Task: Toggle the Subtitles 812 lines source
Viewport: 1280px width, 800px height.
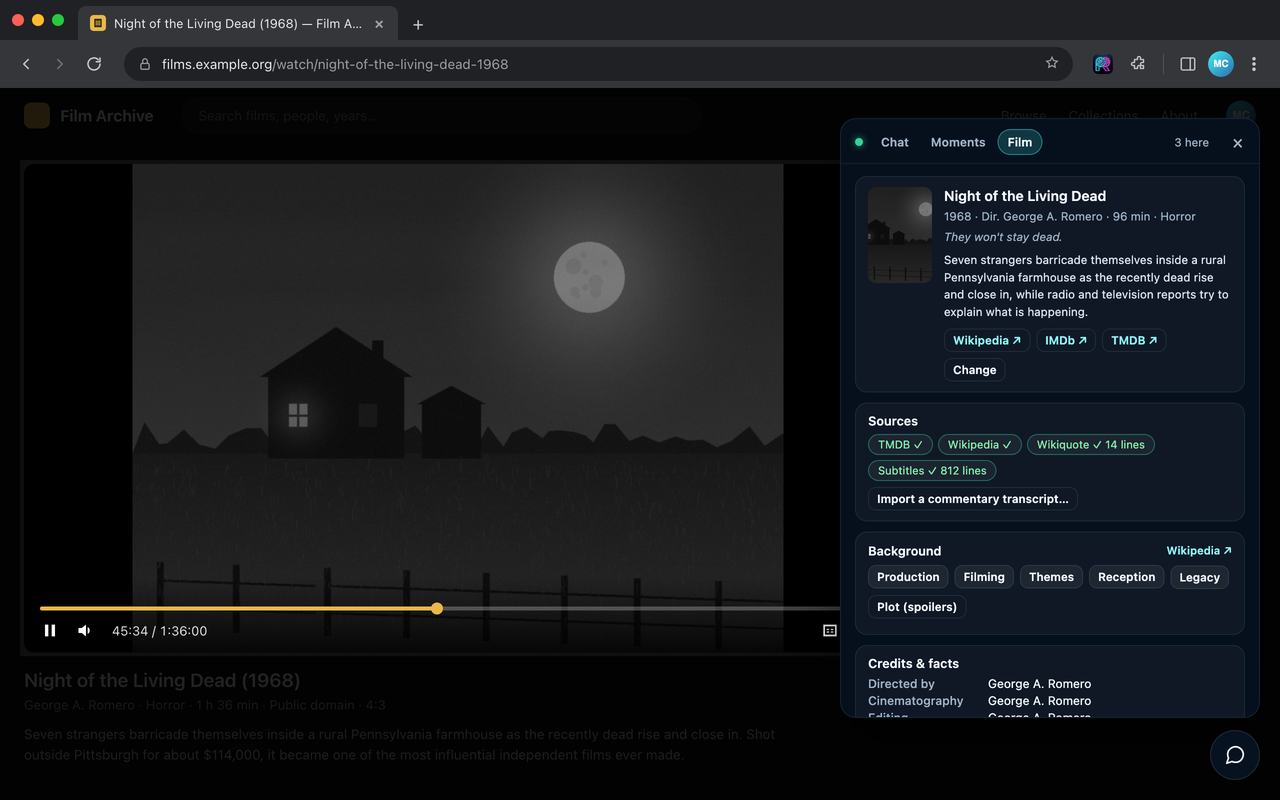Action: click(932, 471)
